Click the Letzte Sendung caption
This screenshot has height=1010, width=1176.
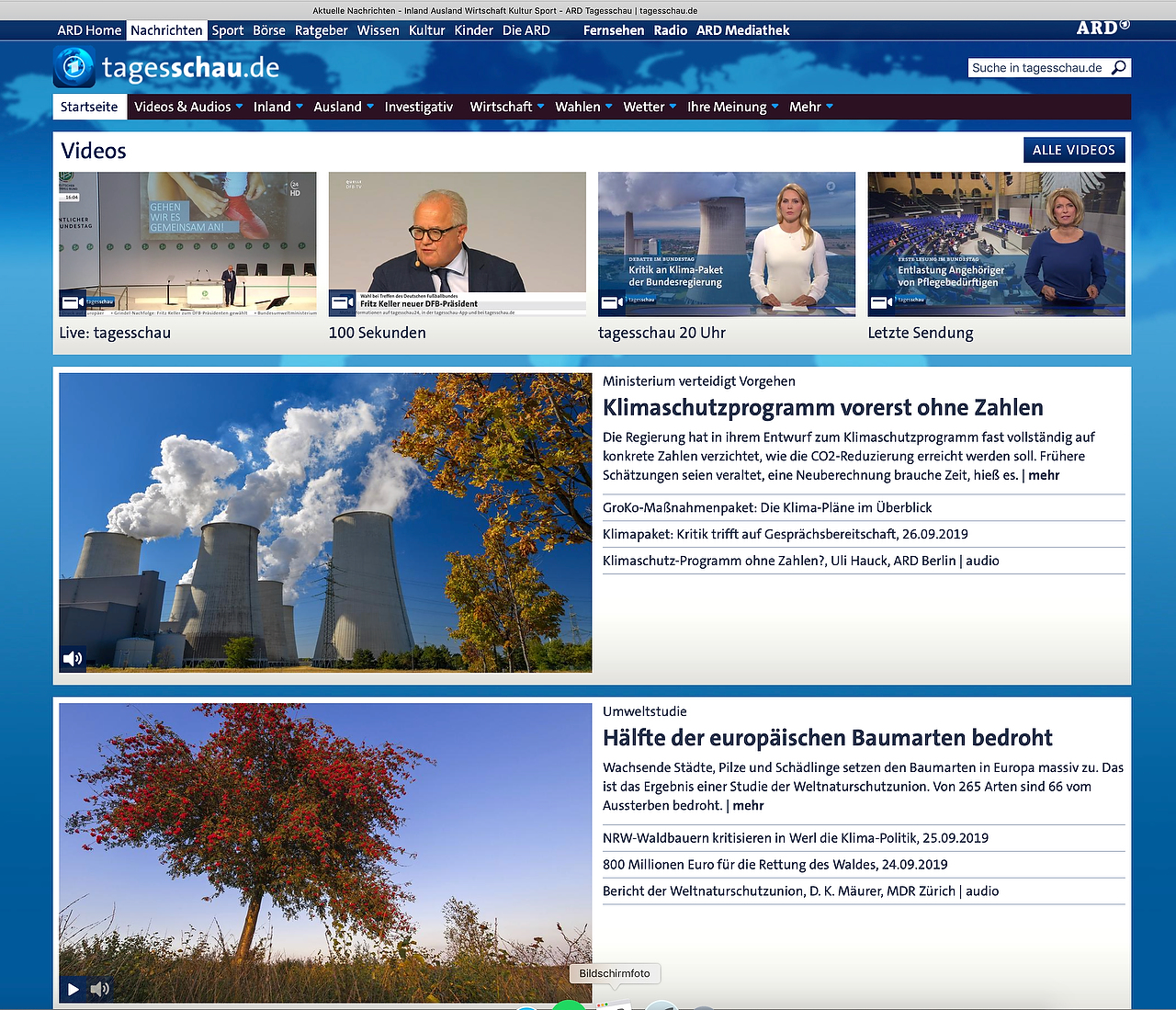coord(921,333)
